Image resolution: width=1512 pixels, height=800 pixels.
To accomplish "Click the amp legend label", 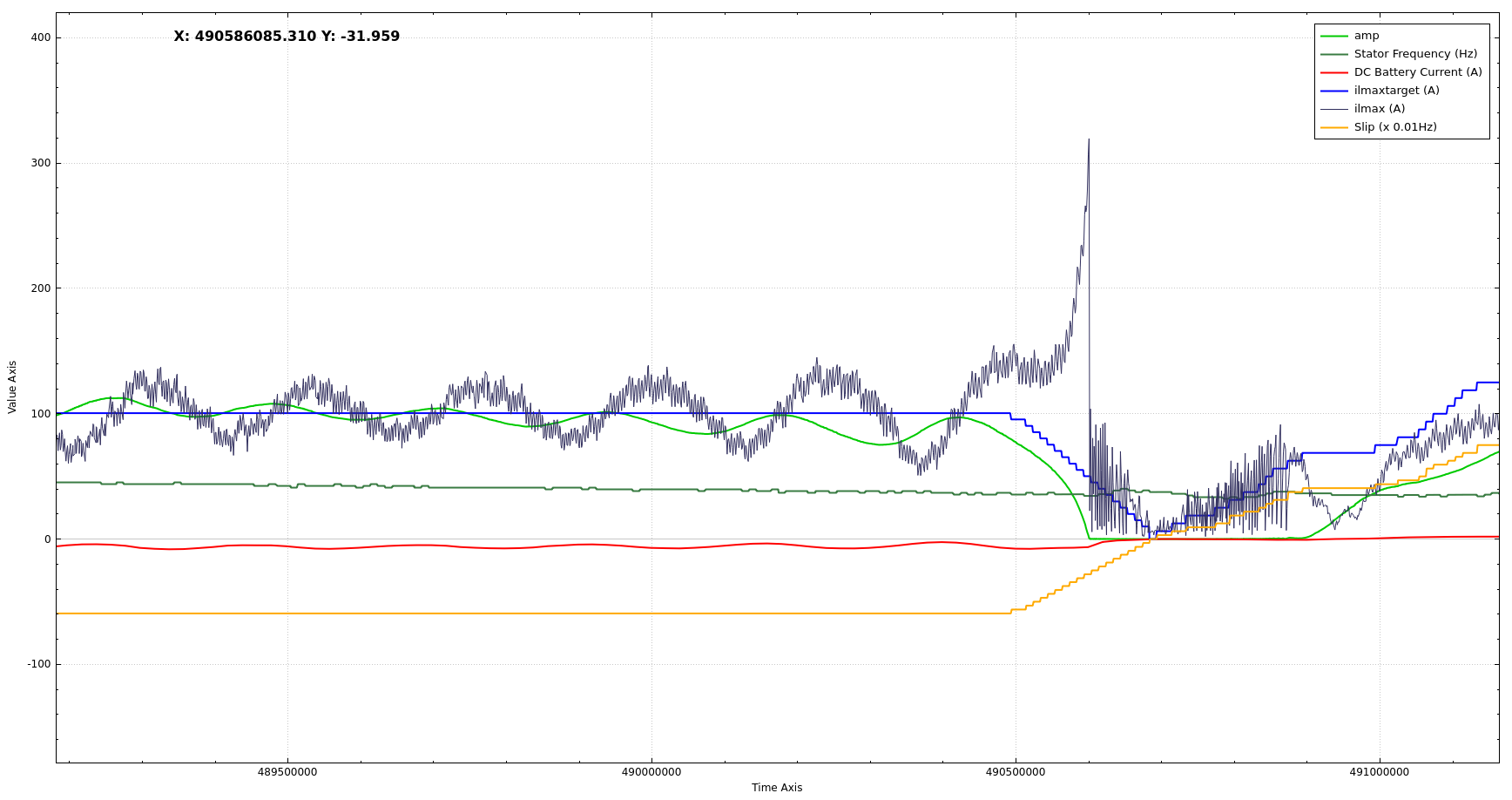I will click(1366, 36).
